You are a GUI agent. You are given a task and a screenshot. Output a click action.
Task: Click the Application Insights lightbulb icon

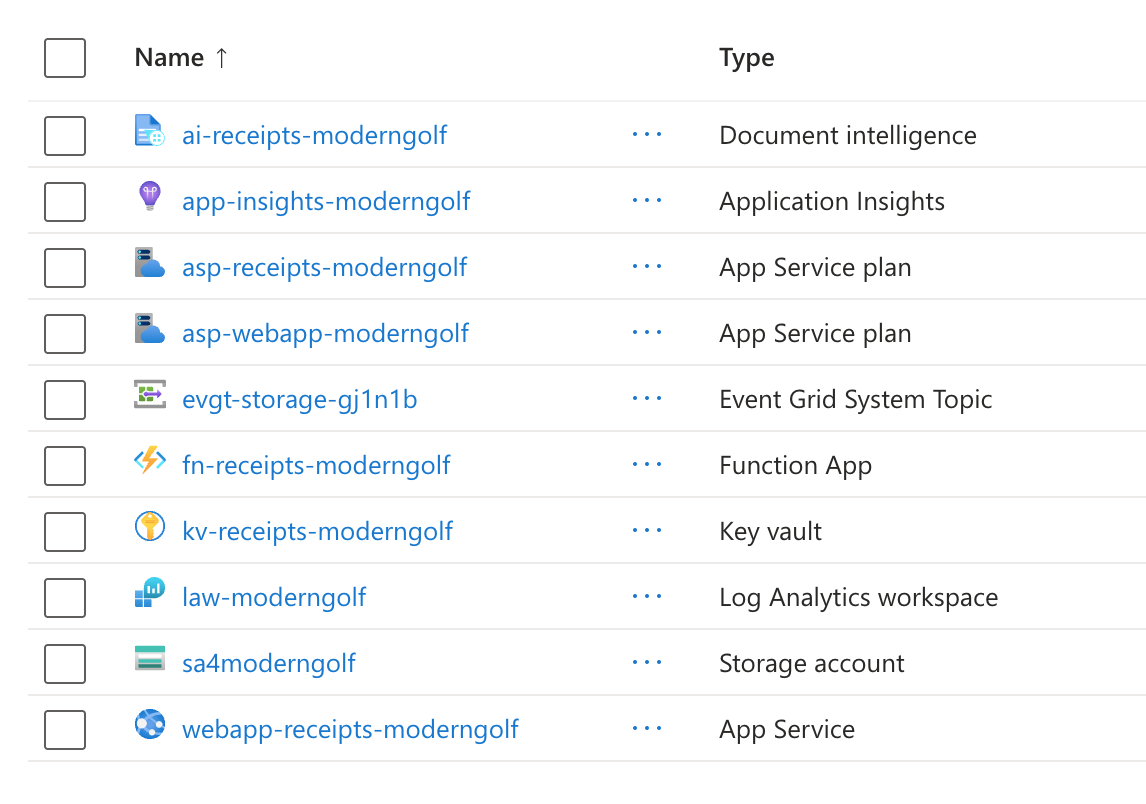click(x=148, y=197)
